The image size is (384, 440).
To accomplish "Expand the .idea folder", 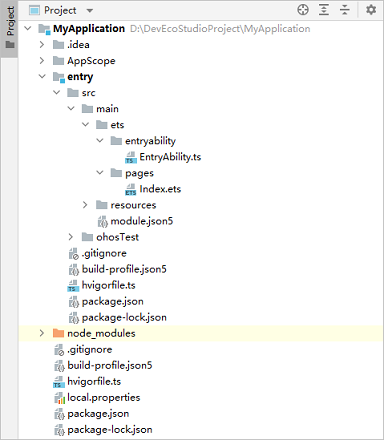I will coord(42,45).
